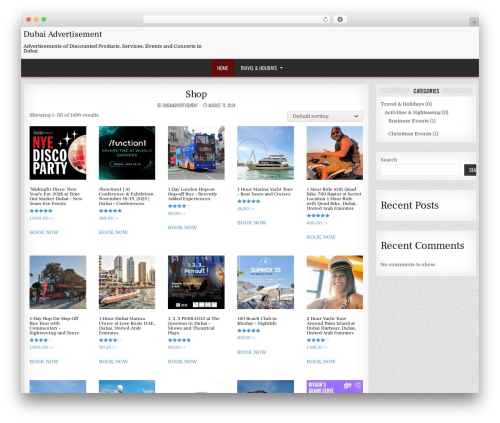This screenshot has height=423, width=500.
Task: Open a new browser tab with plus icon
Action: click(x=474, y=22)
